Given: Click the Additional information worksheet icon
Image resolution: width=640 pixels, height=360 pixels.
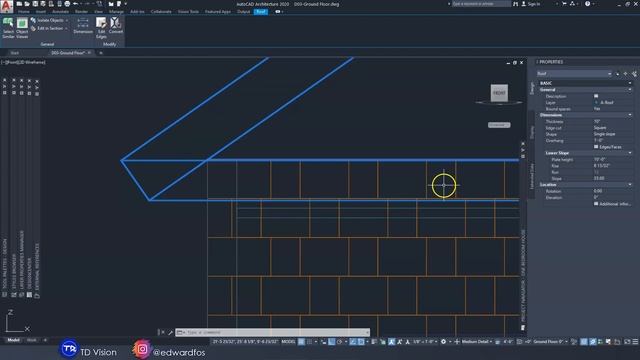Looking at the screenshot, I should tap(596, 204).
